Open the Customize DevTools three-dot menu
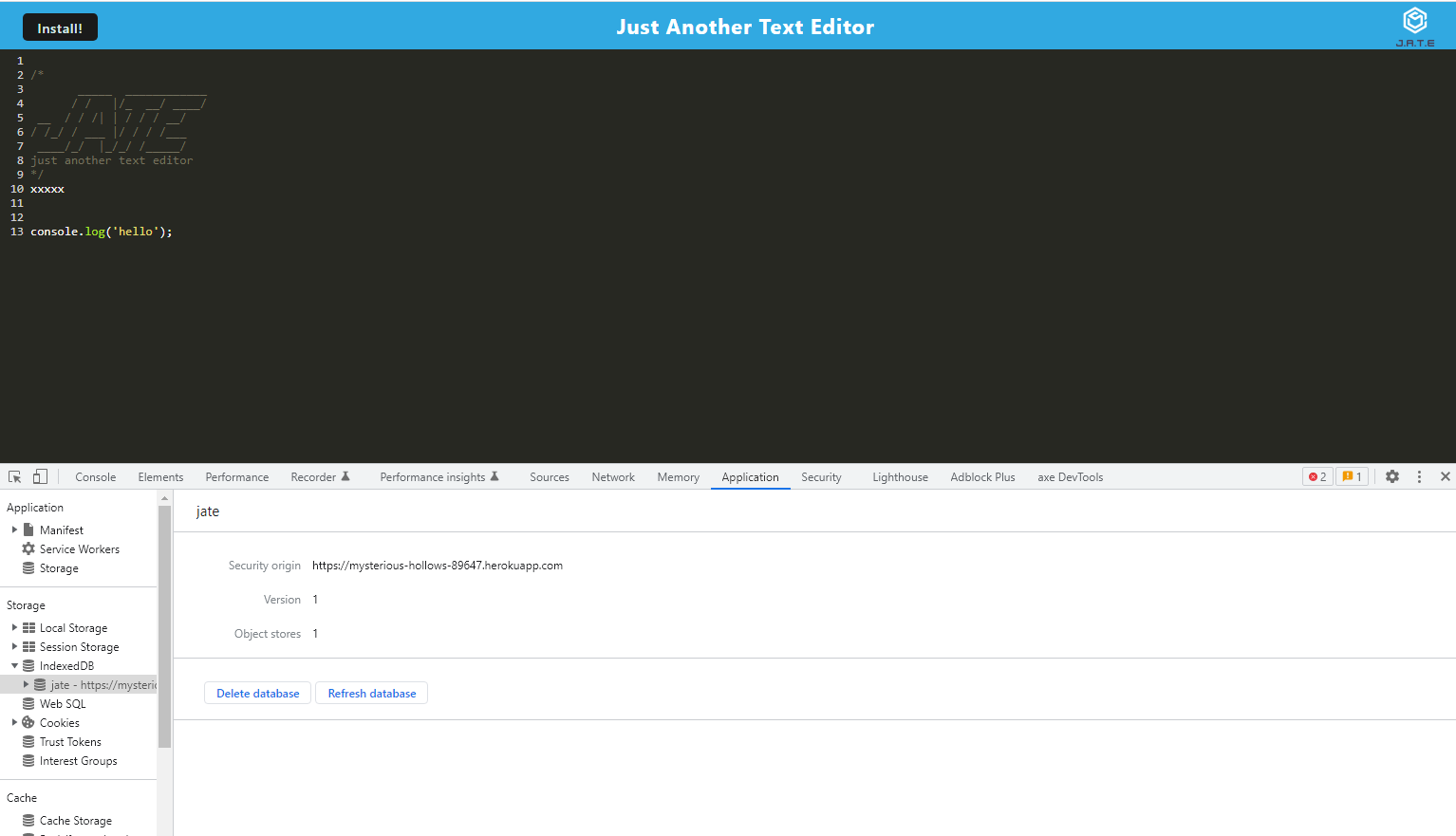Image resolution: width=1456 pixels, height=836 pixels. [x=1419, y=476]
